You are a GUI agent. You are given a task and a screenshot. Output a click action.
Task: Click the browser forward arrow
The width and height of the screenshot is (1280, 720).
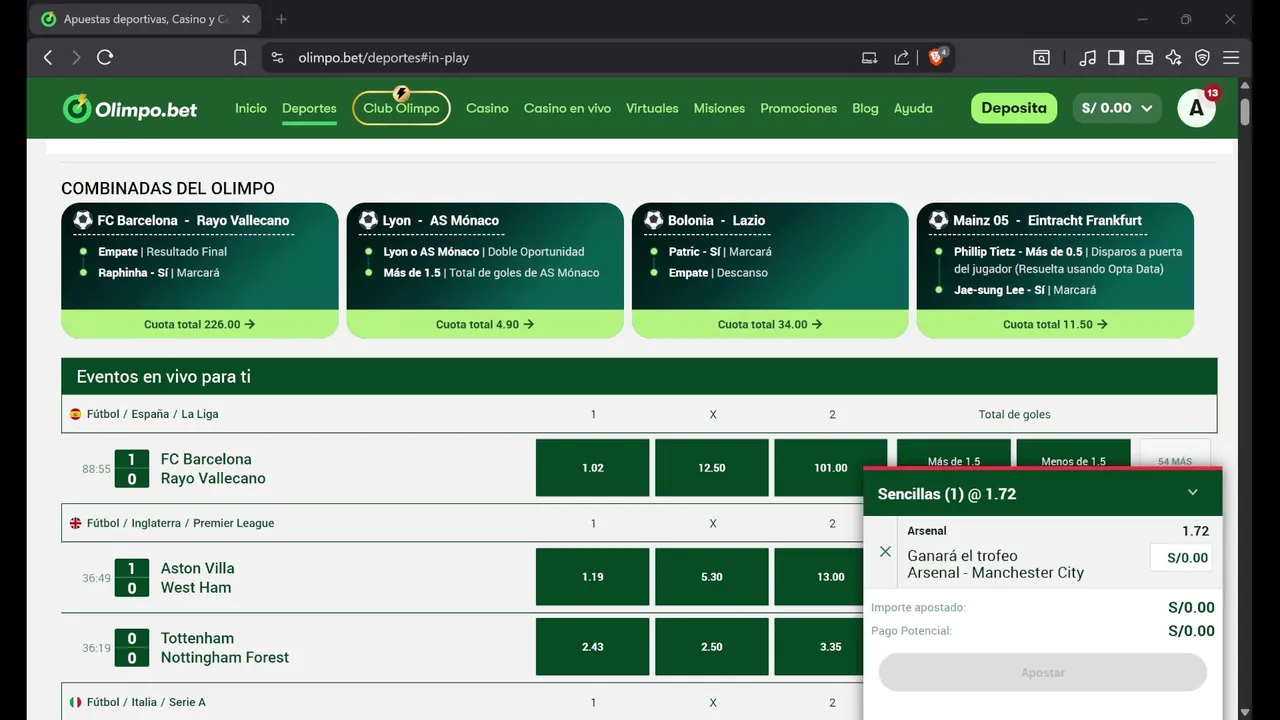[x=76, y=58]
